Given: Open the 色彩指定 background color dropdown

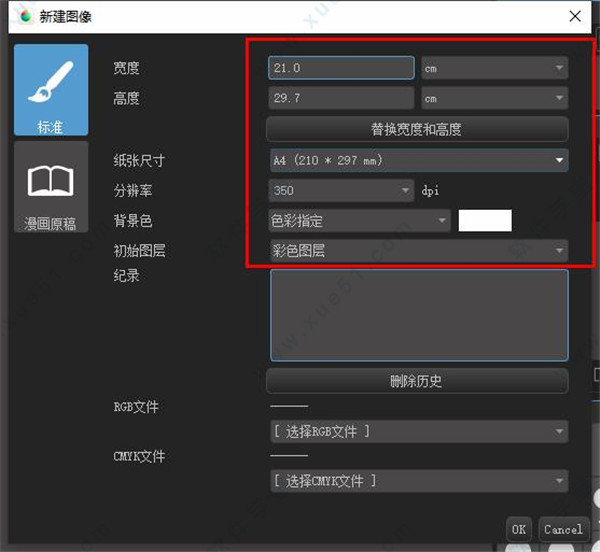Looking at the screenshot, I should tap(360, 220).
